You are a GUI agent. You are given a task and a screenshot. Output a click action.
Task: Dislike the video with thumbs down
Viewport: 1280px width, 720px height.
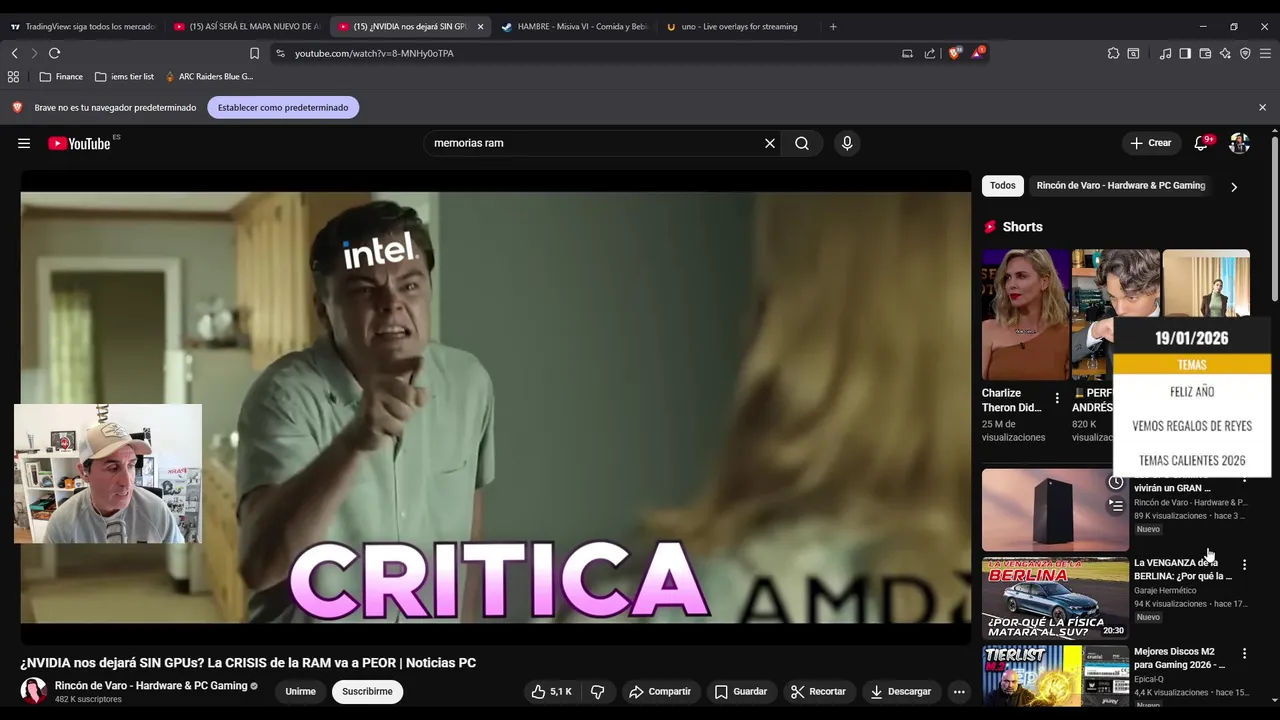coord(597,691)
